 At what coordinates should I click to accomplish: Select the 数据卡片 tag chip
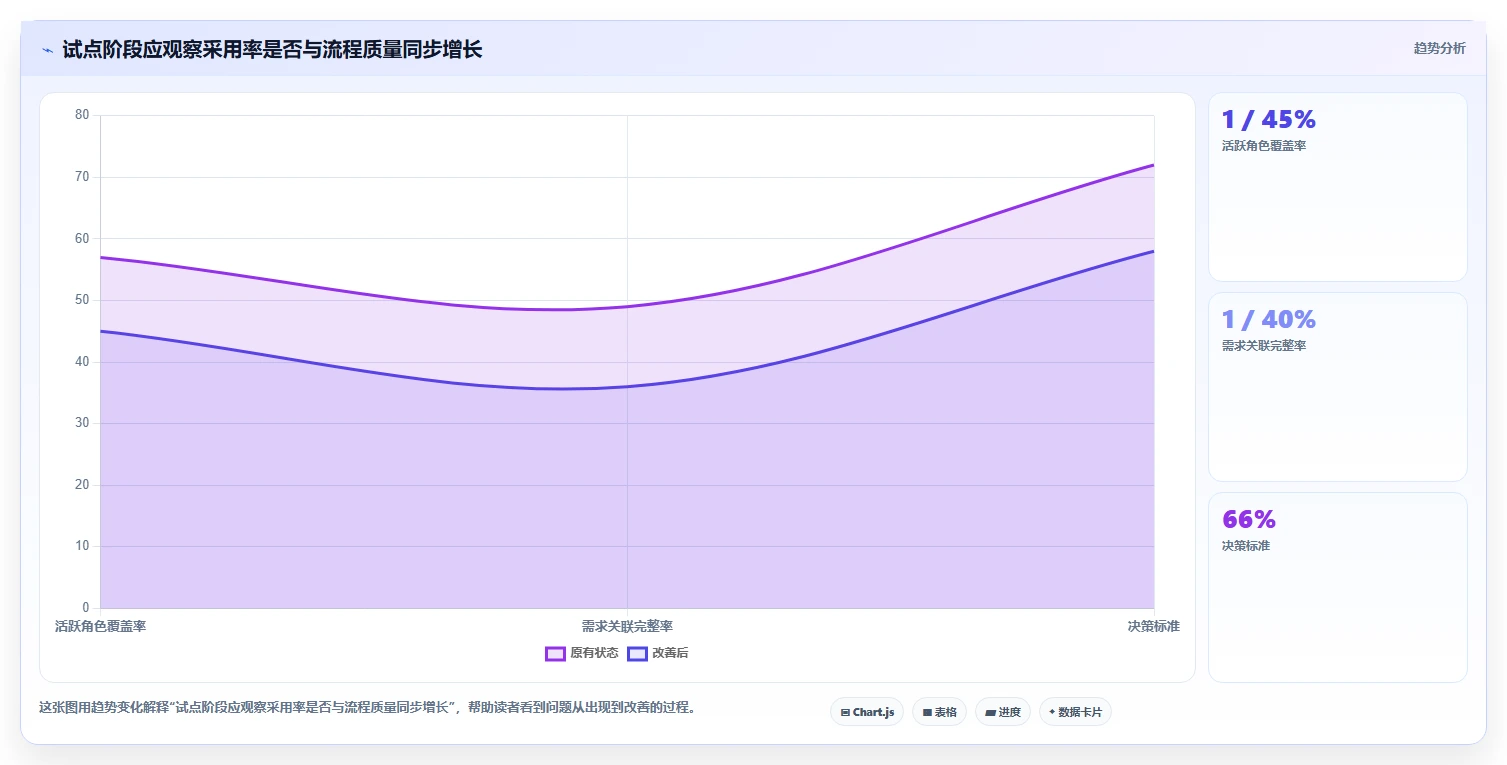point(1075,712)
